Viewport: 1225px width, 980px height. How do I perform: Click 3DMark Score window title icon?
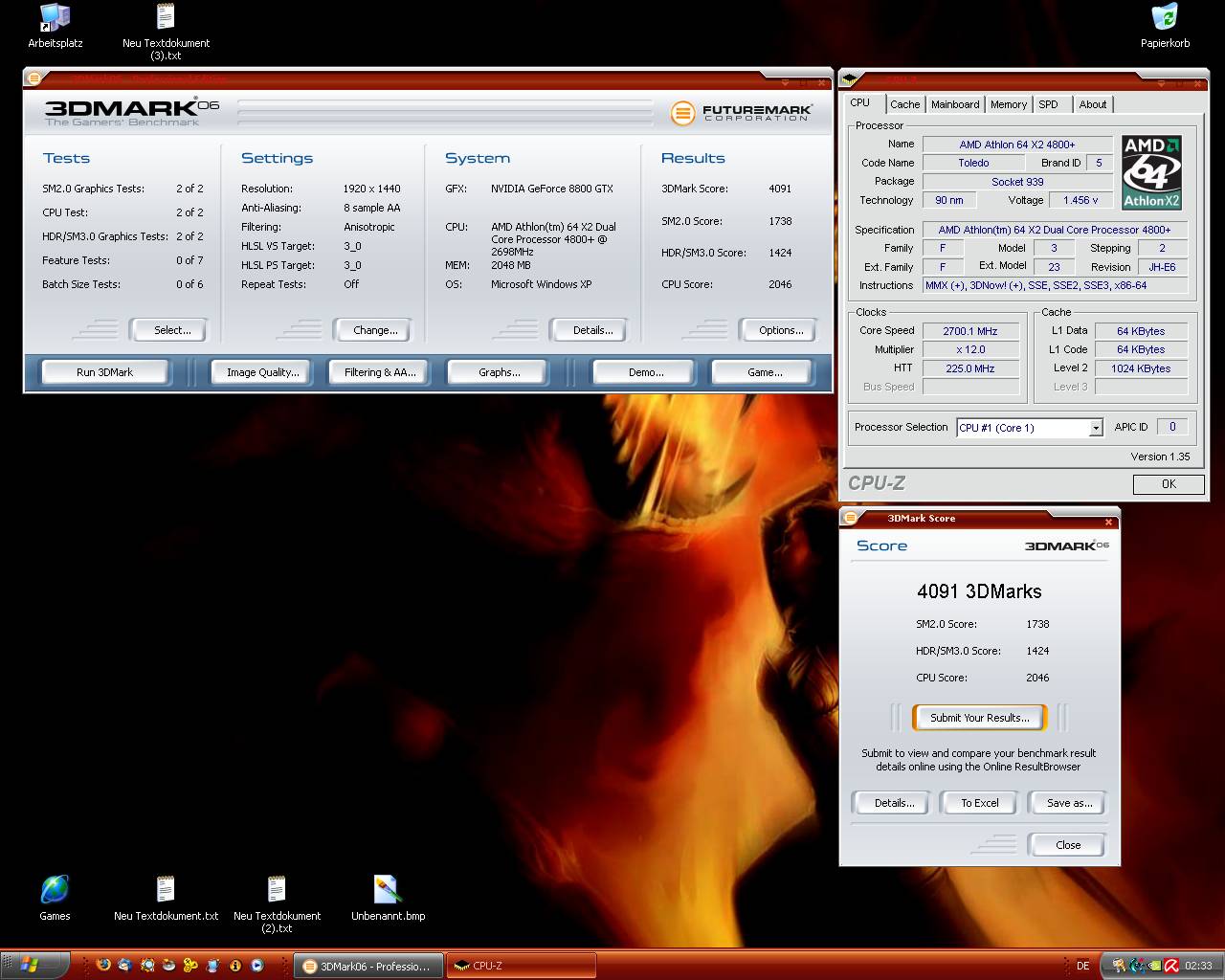pos(852,519)
